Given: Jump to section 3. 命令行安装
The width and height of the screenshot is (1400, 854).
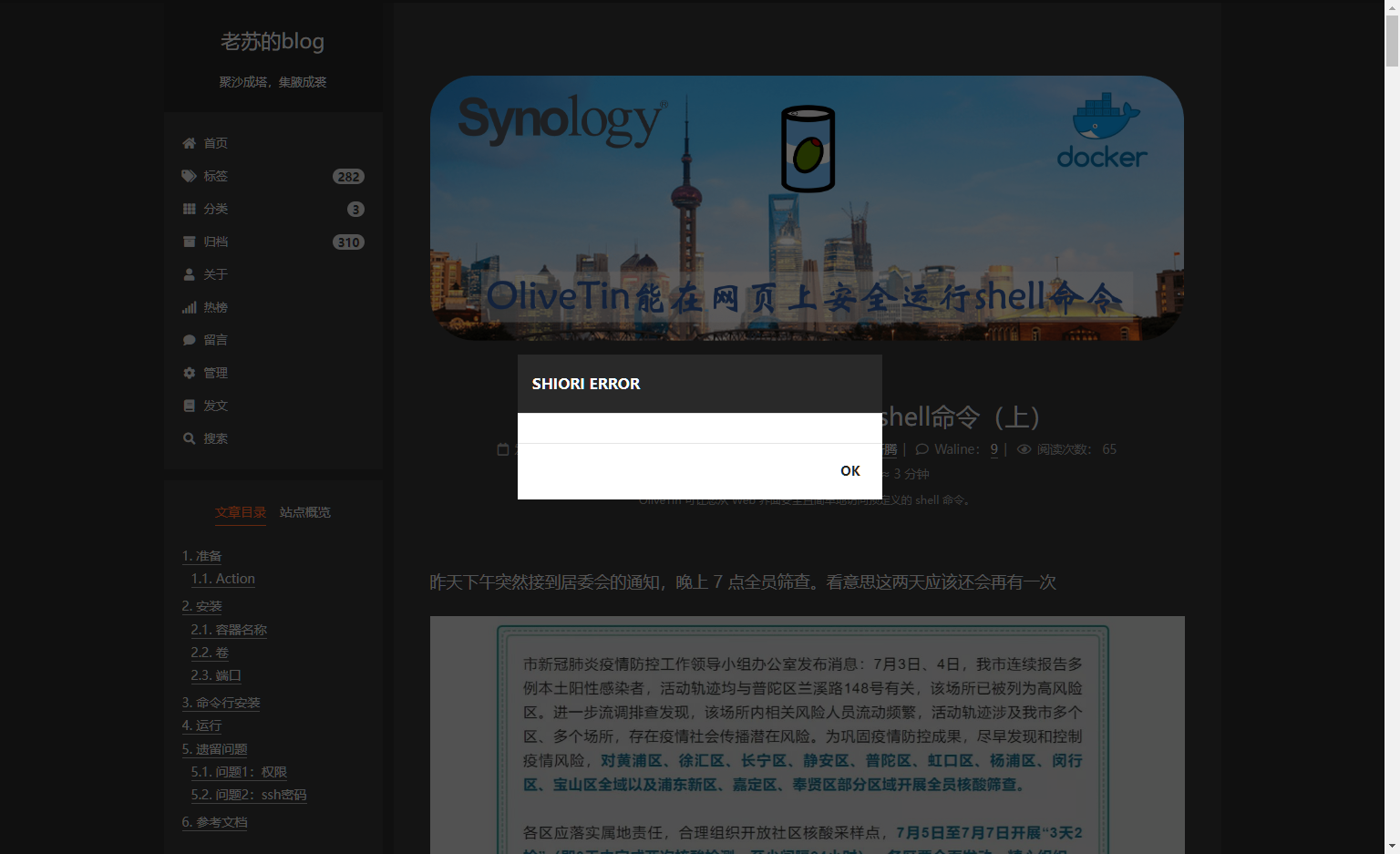Looking at the screenshot, I should pyautogui.click(x=221, y=703).
